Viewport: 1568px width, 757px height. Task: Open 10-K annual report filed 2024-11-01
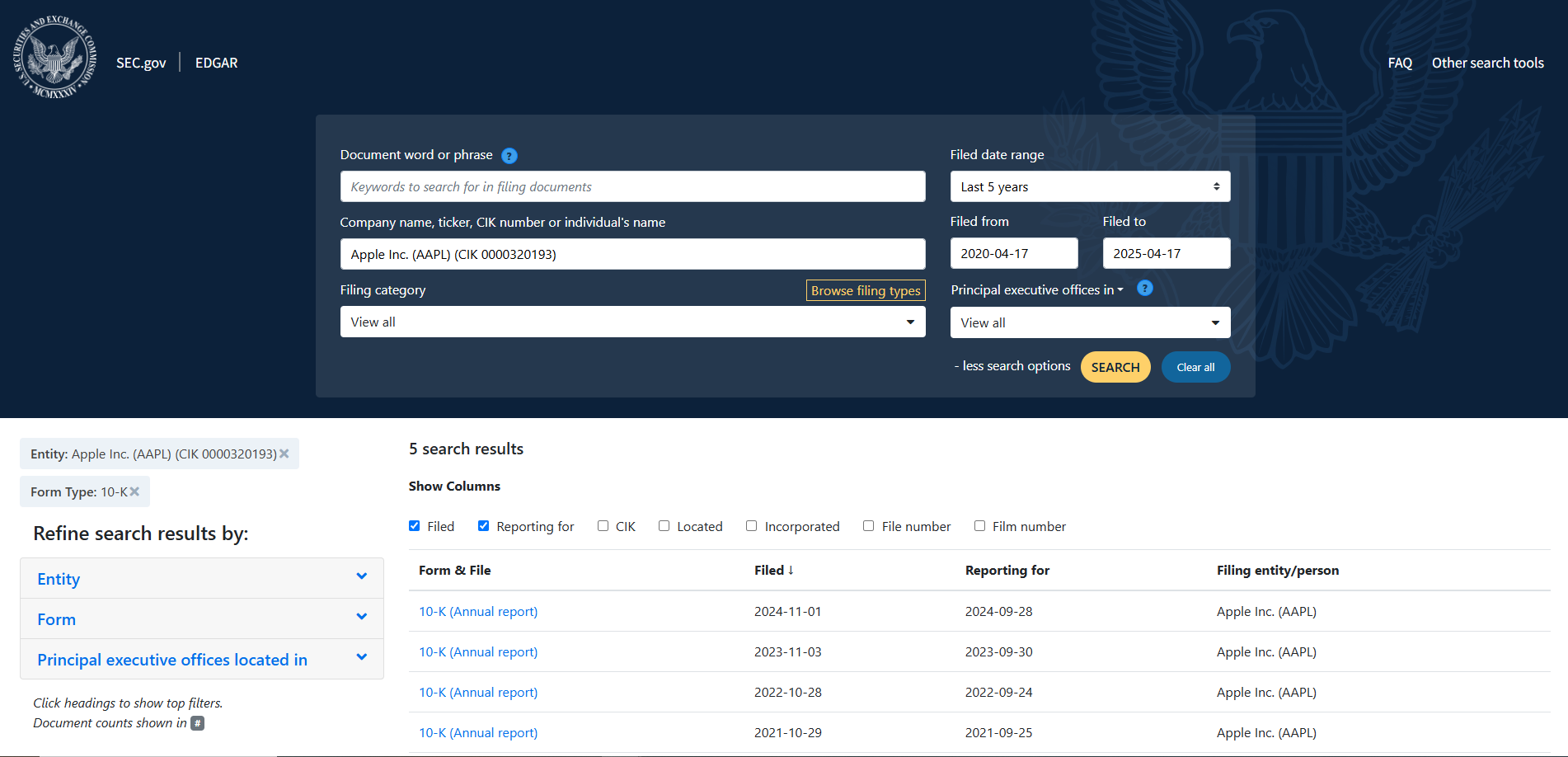(478, 611)
